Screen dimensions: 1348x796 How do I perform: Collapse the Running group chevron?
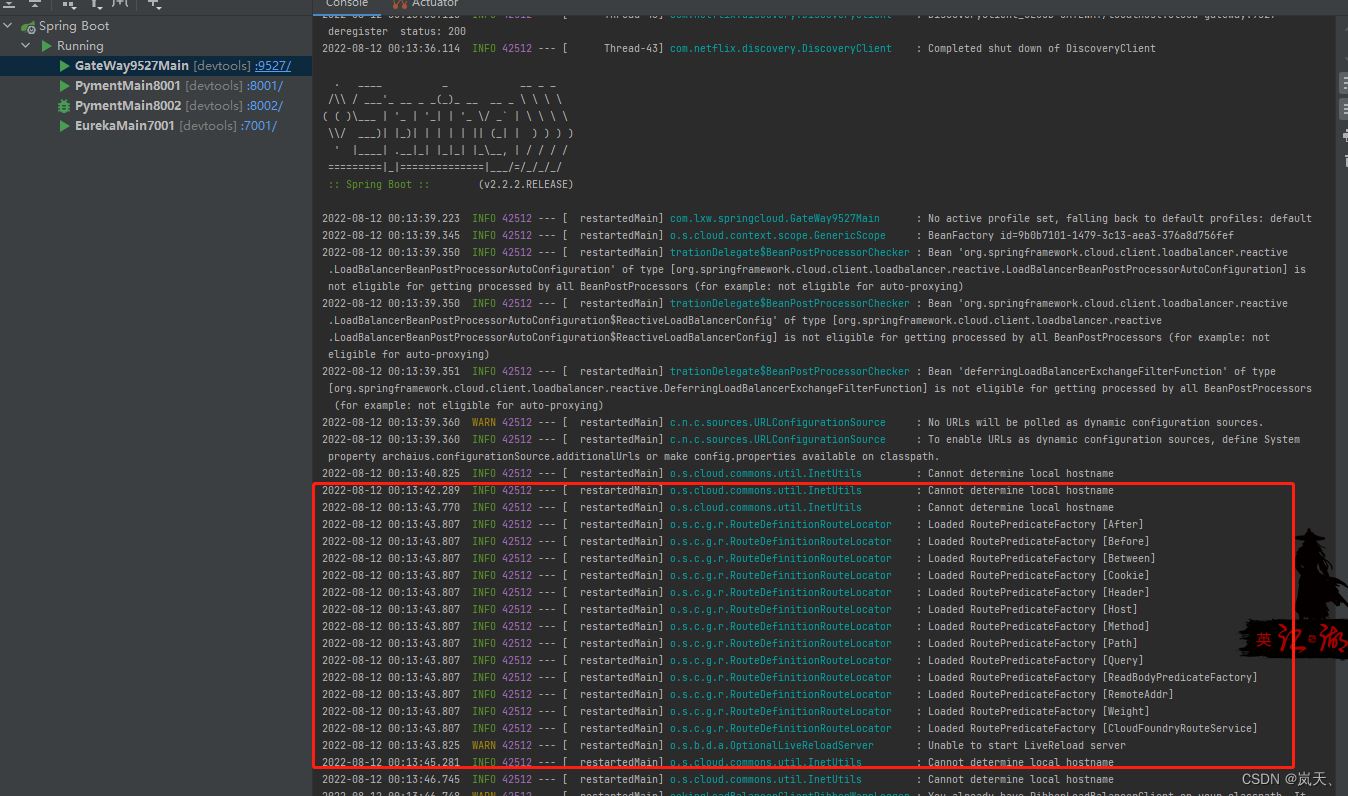(x=26, y=46)
